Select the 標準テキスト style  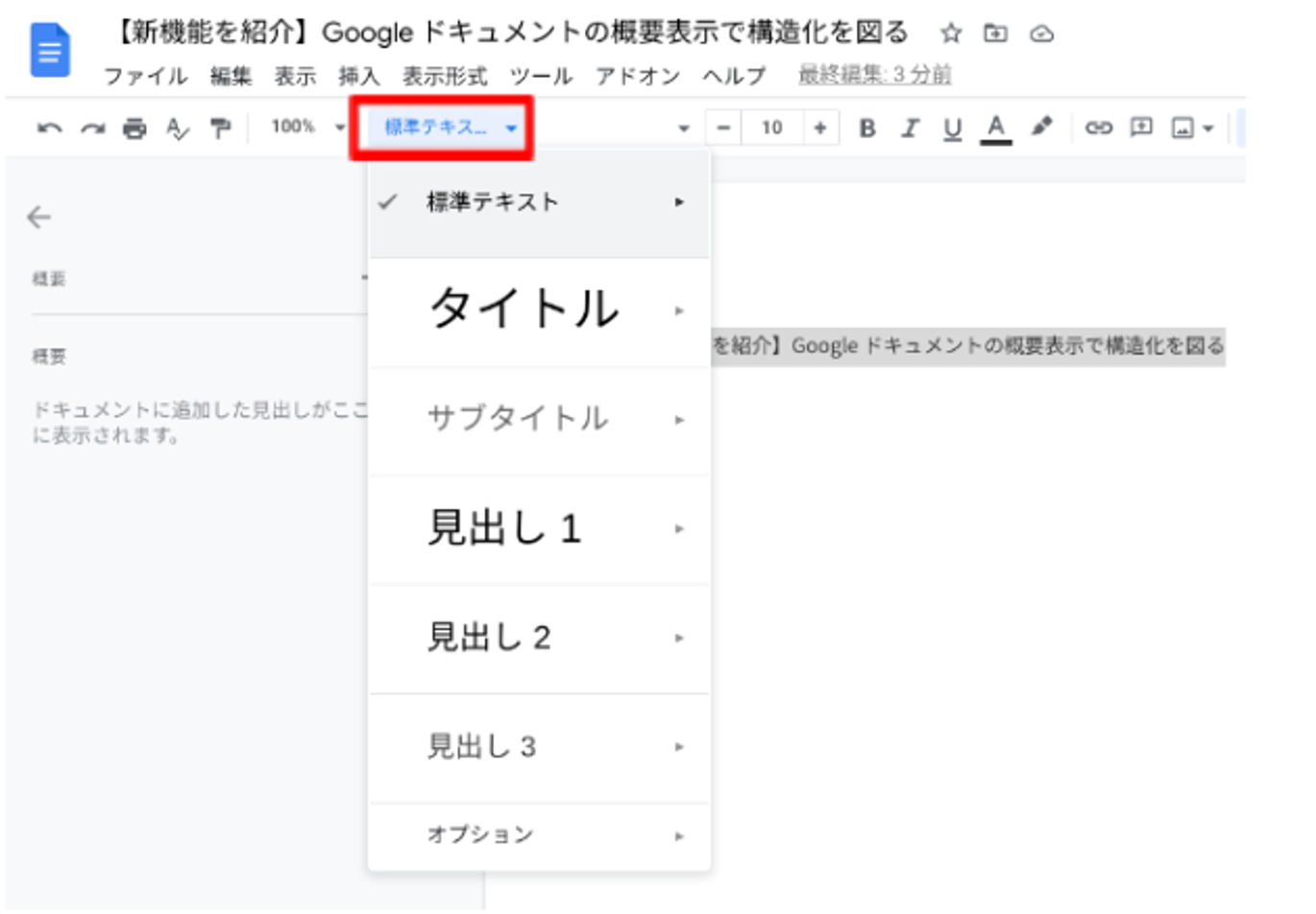click(x=539, y=203)
